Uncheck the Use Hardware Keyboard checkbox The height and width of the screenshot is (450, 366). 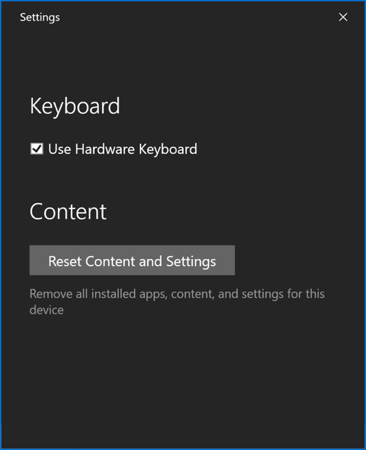click(x=37, y=149)
